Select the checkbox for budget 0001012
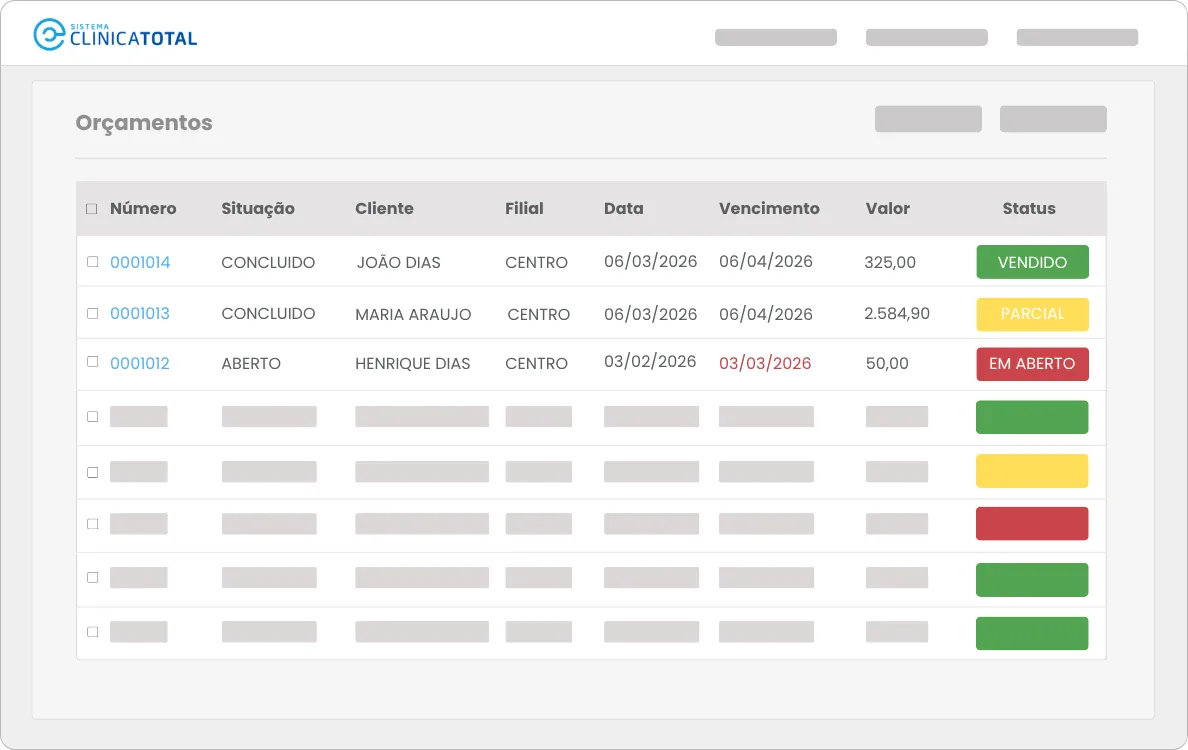The width and height of the screenshot is (1188, 750). 92,361
